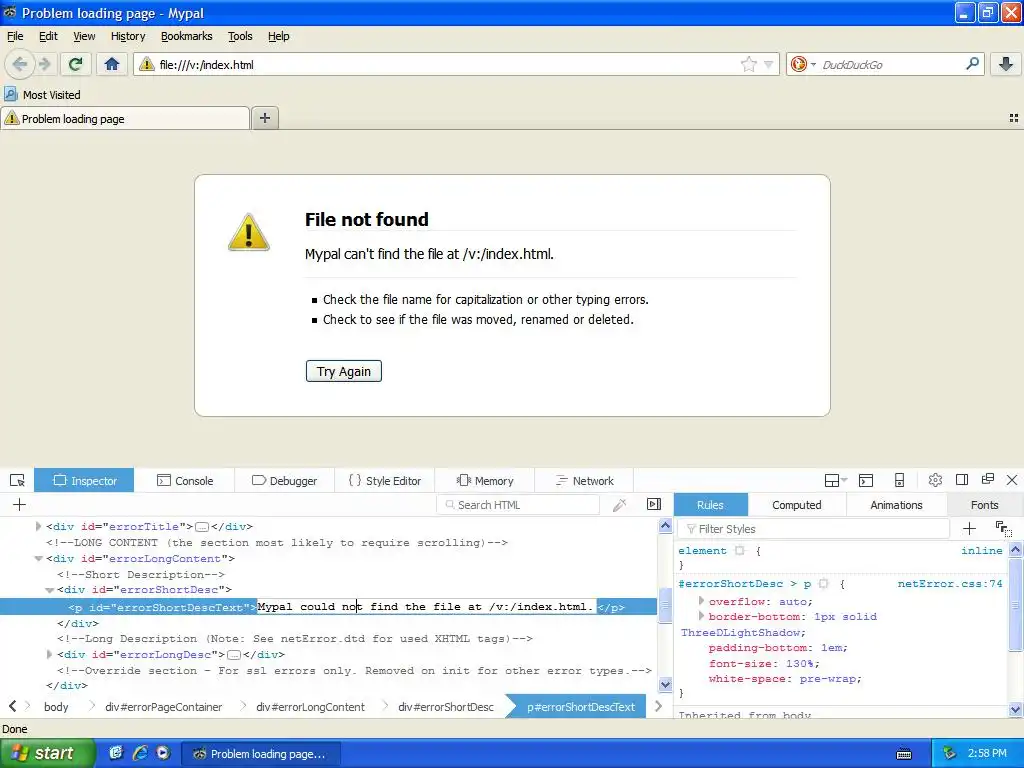Click the search magnifier in search box

[972, 64]
